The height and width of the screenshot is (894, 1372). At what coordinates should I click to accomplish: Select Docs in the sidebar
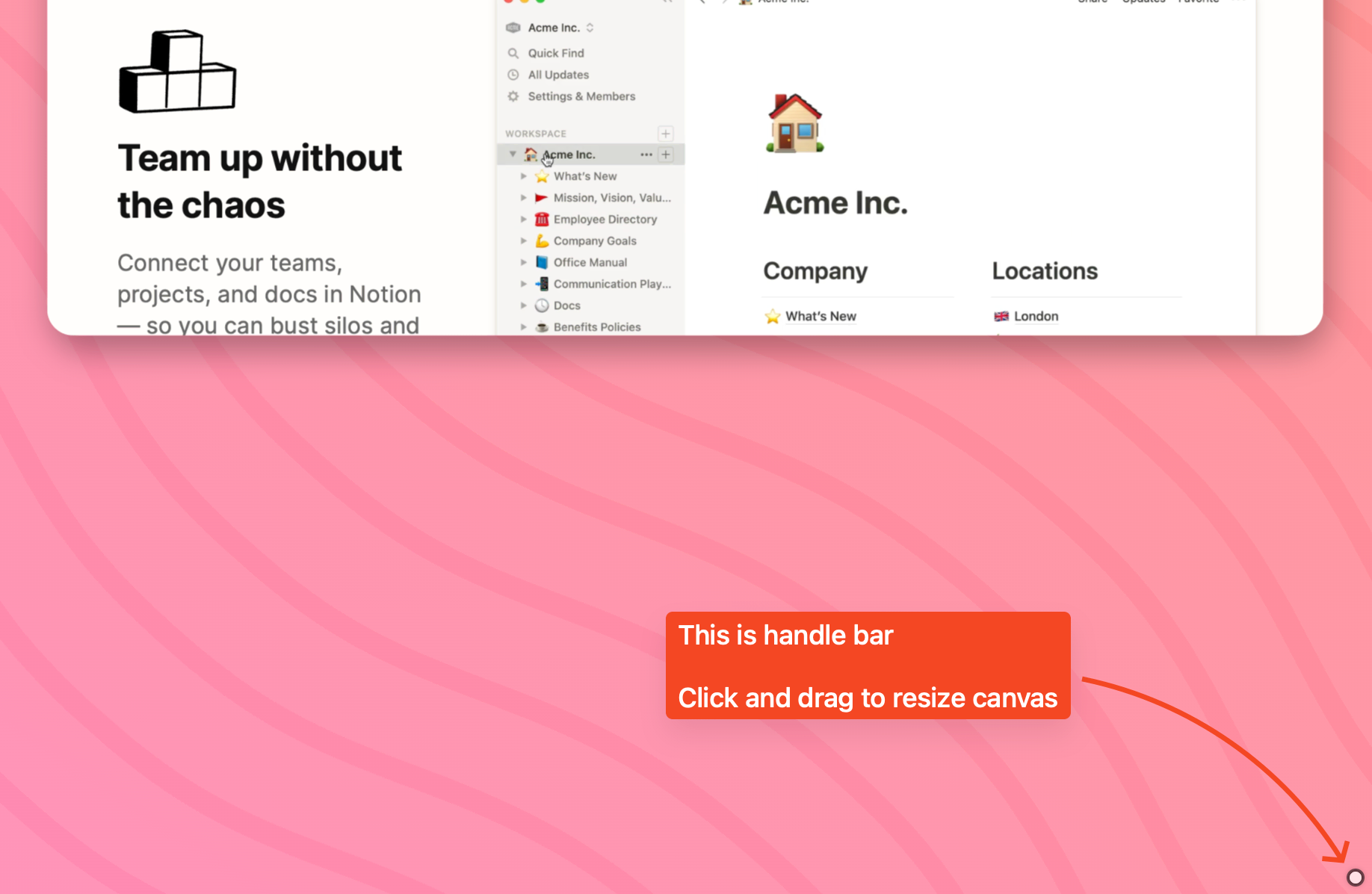click(x=567, y=305)
